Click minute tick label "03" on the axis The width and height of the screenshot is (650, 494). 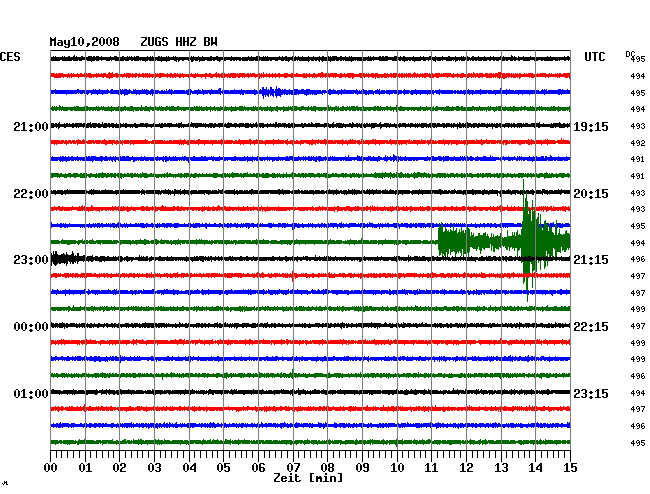(154, 468)
